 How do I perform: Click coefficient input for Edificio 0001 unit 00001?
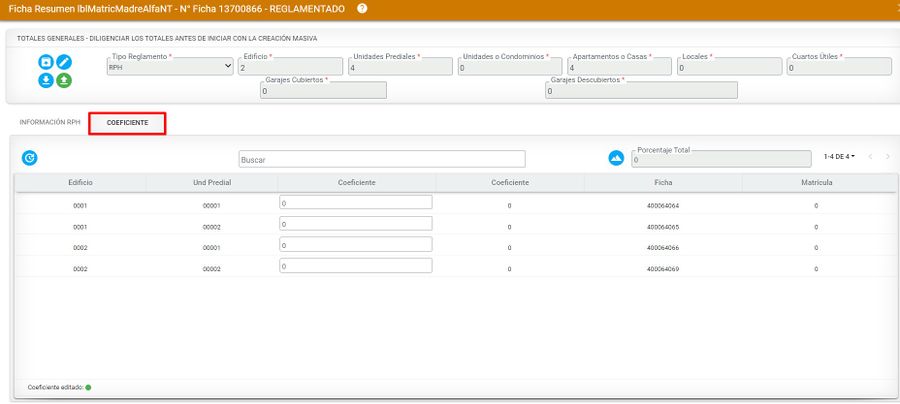click(355, 202)
